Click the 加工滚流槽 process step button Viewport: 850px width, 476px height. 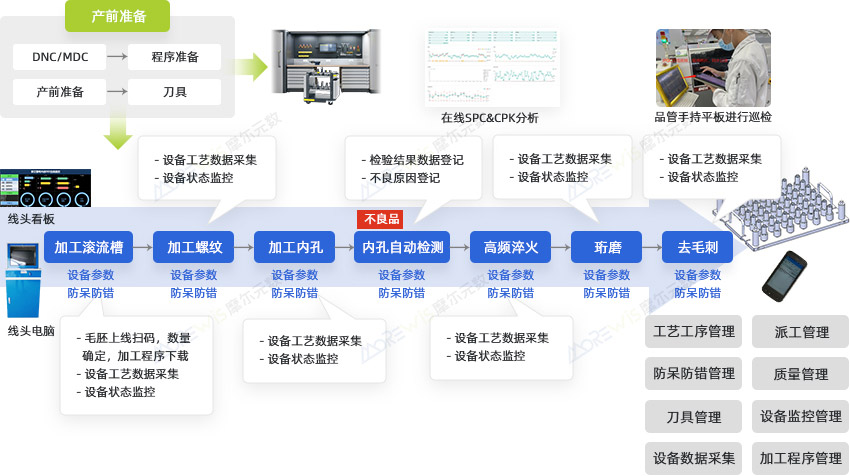tap(89, 247)
